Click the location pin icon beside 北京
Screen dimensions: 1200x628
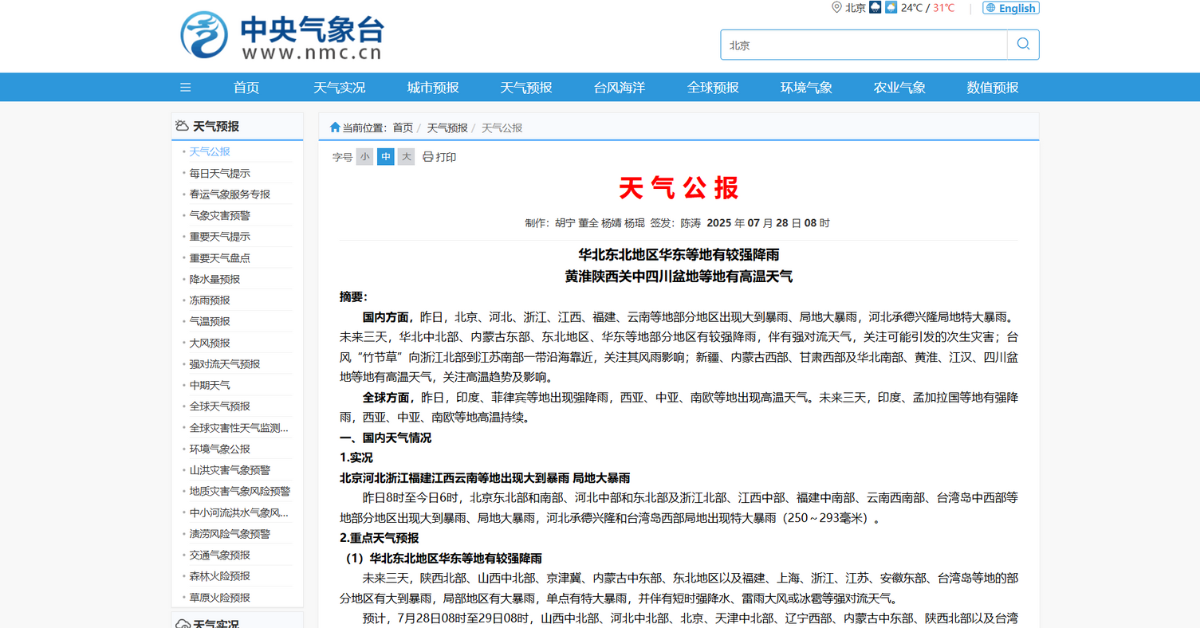837,7
